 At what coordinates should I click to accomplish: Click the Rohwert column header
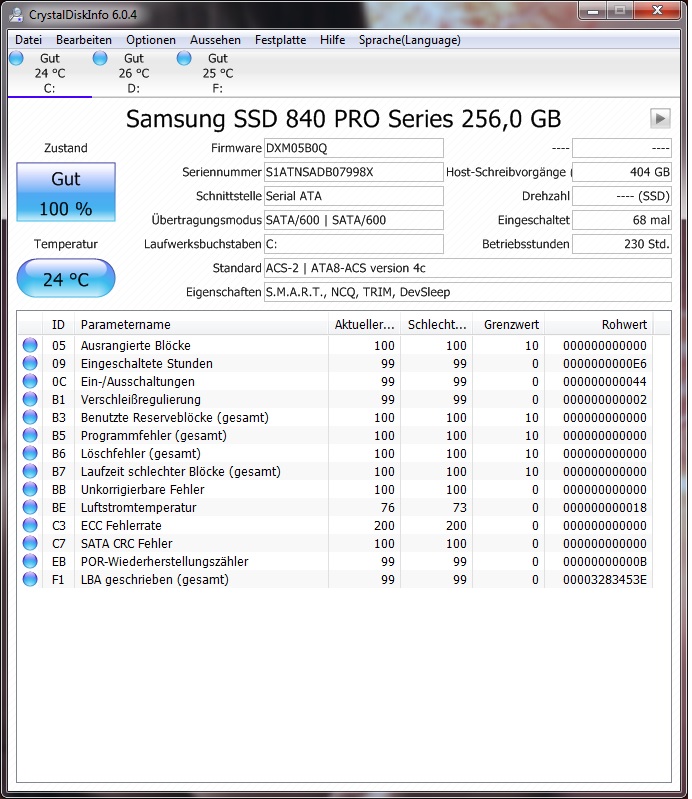pos(599,325)
